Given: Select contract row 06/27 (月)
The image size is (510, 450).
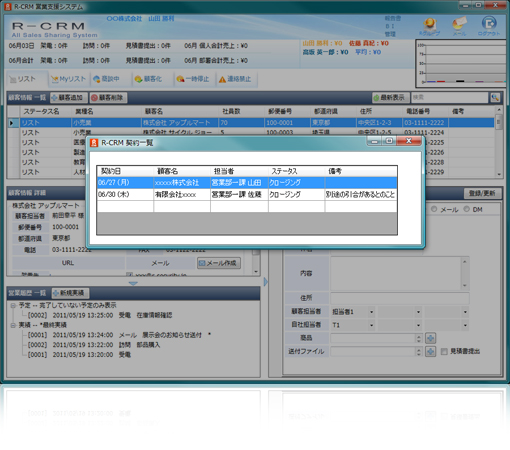Looking at the screenshot, I should [247, 183].
